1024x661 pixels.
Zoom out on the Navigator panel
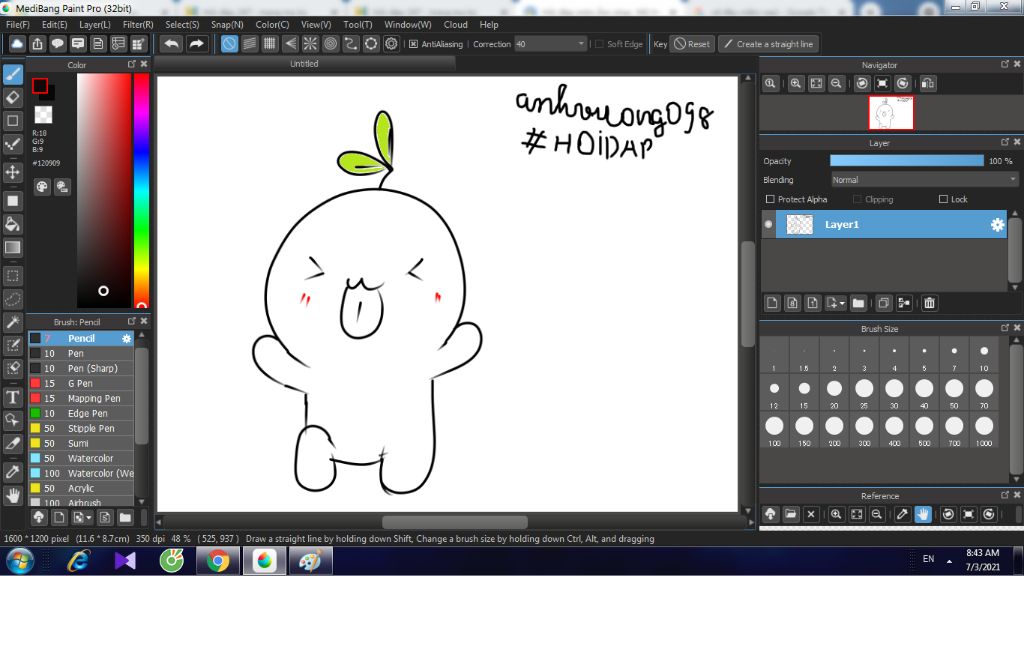(x=836, y=84)
